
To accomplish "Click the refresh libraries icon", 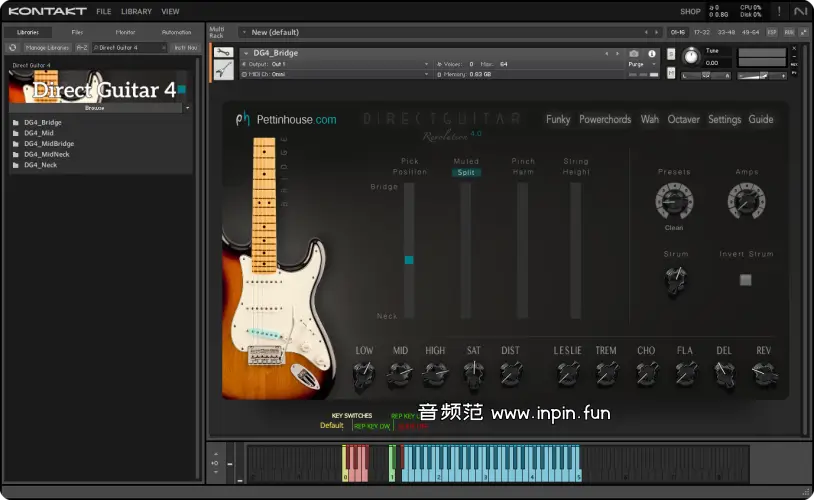I will [13, 47].
